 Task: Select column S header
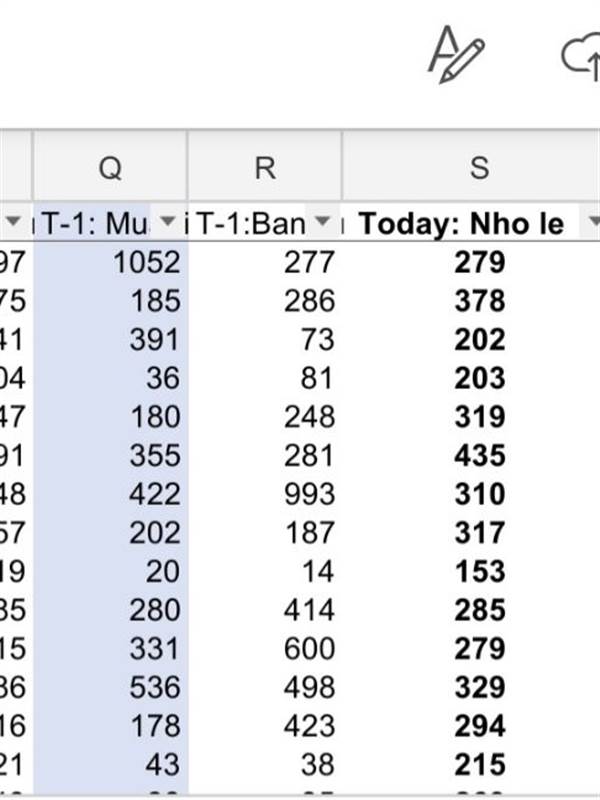click(478, 168)
